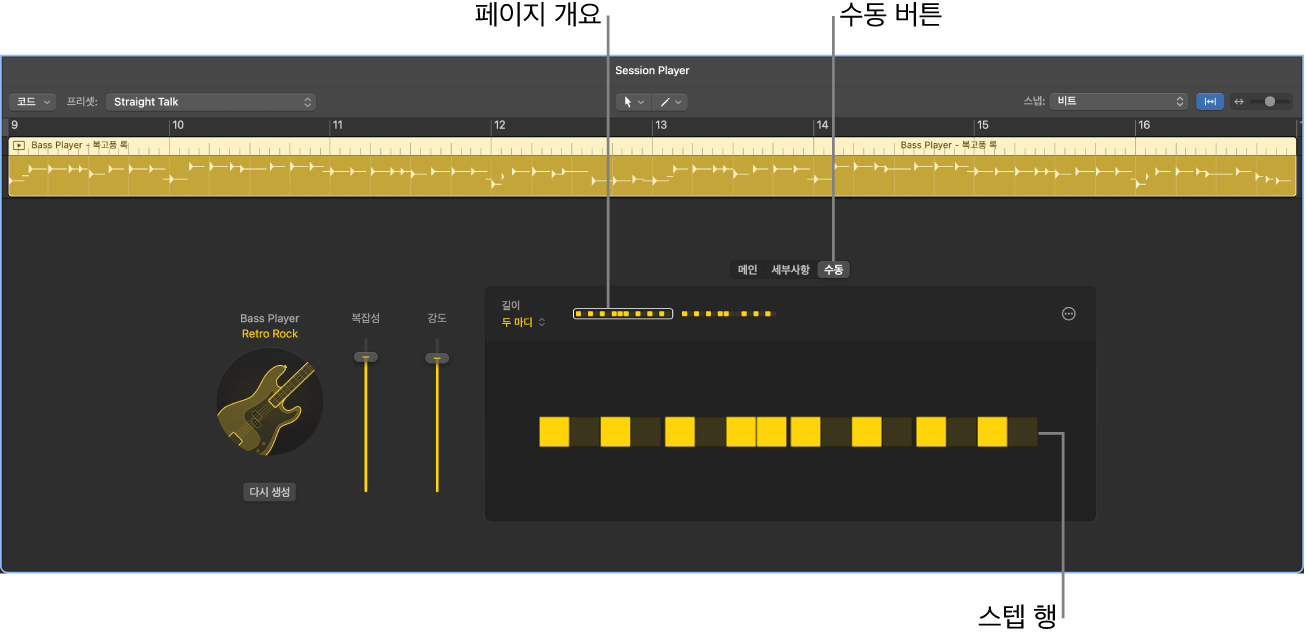Click the 강도 slider handle
This screenshot has width=1306, height=644.
(437, 357)
